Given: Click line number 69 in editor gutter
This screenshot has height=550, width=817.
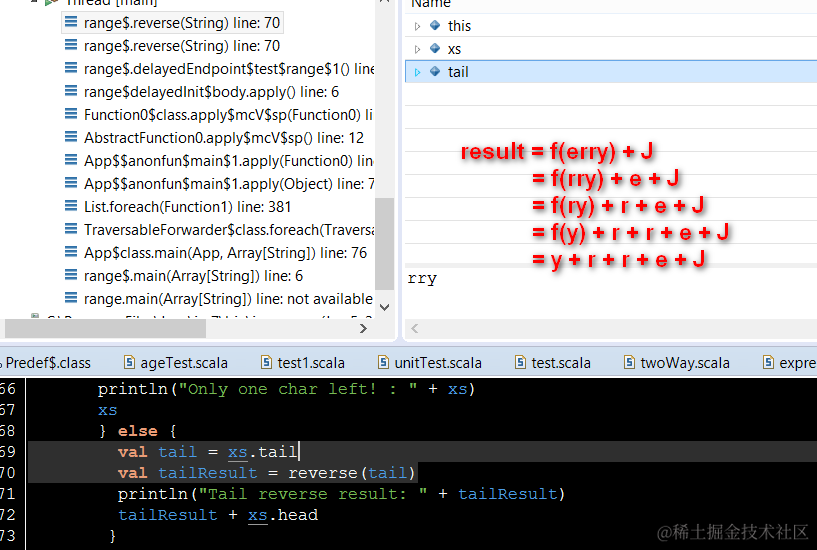Looking at the screenshot, I should click(8, 452).
